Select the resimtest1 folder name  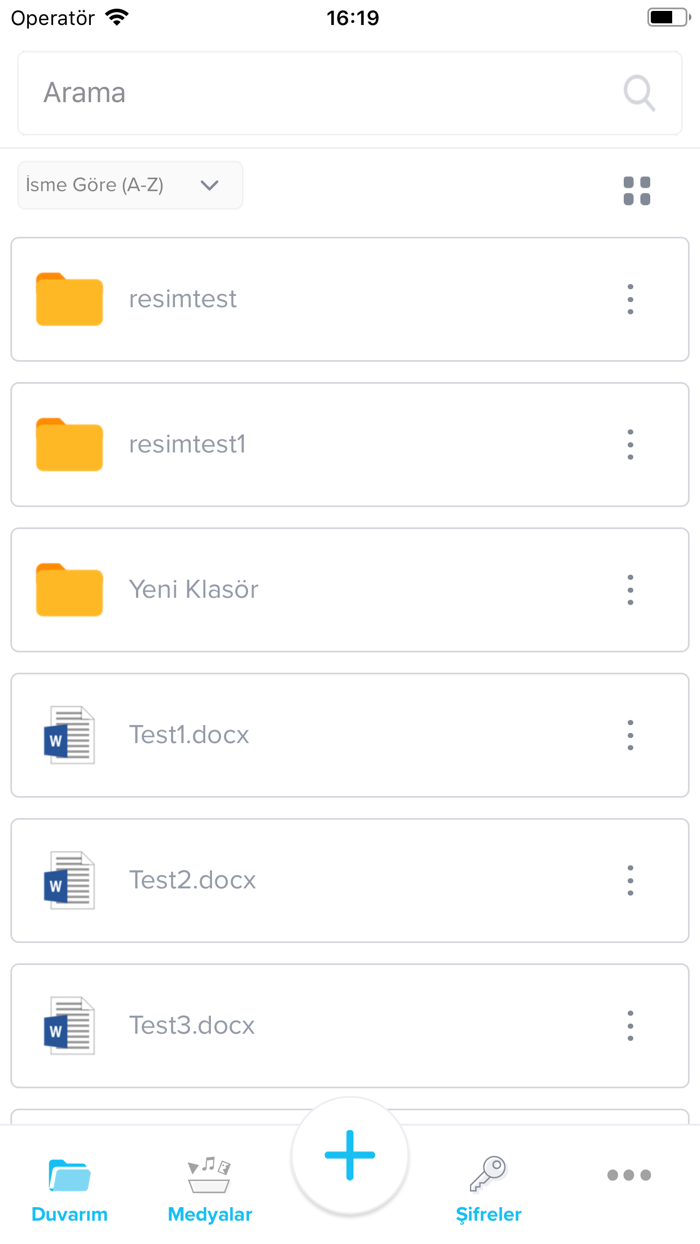[187, 444]
